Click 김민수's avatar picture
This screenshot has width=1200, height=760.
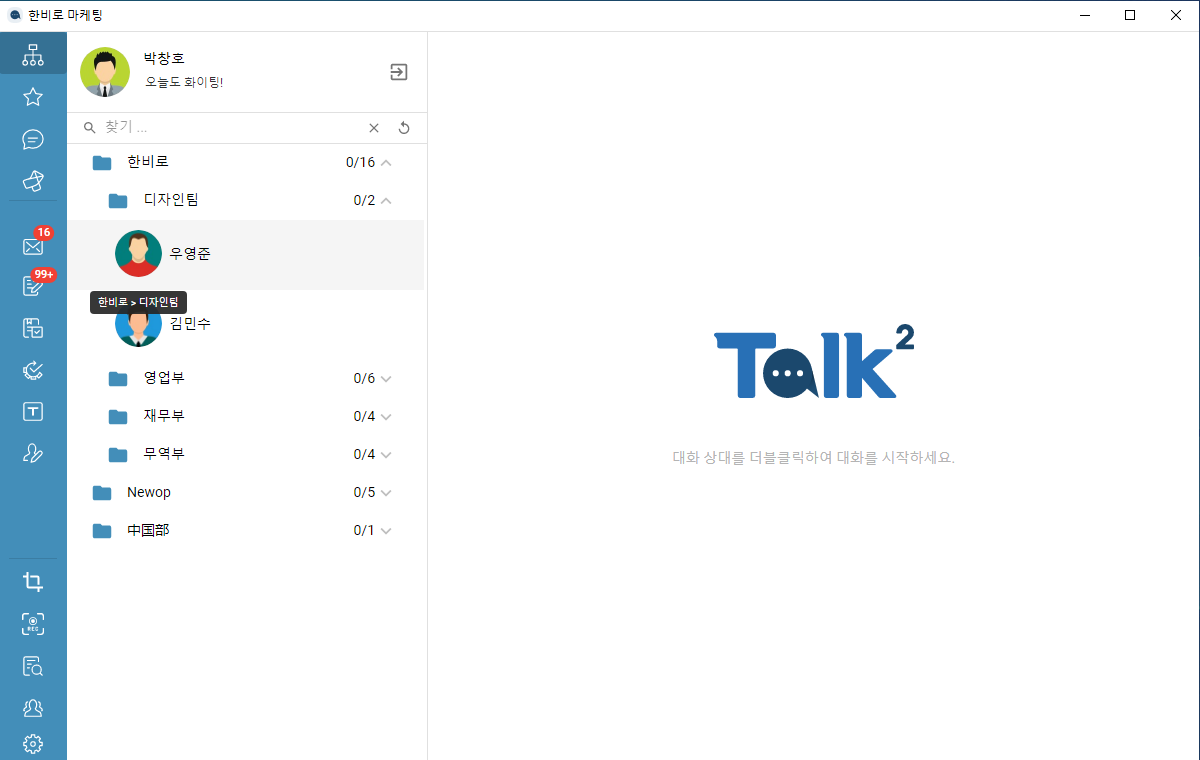coord(138,324)
